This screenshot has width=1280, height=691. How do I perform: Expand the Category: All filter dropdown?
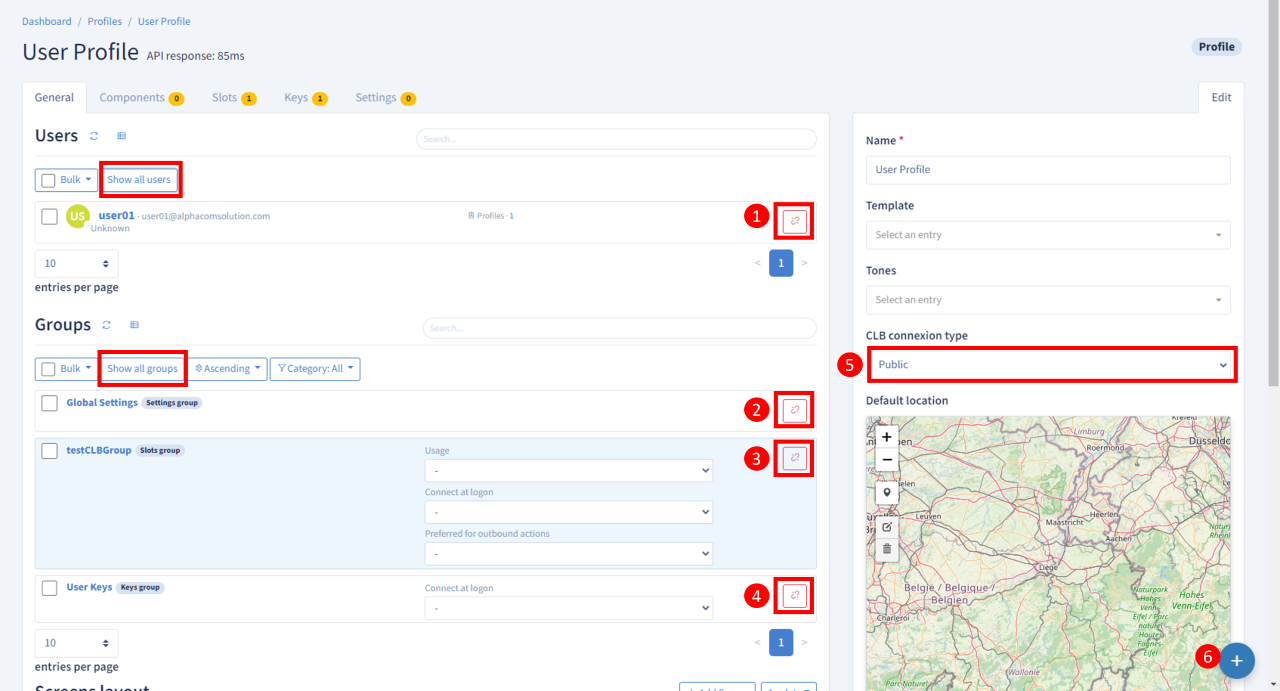(x=315, y=369)
